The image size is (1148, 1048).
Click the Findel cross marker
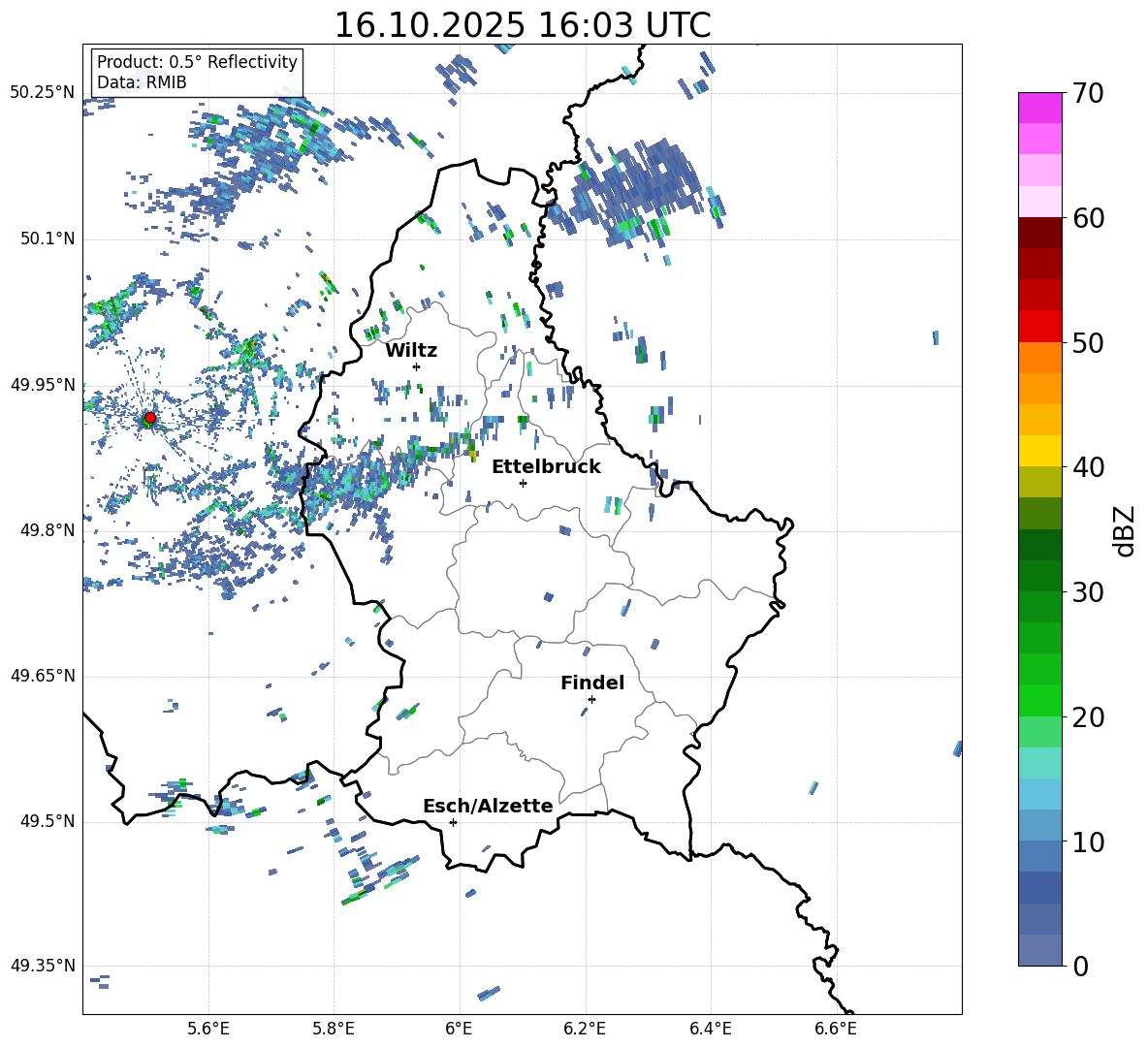(591, 699)
